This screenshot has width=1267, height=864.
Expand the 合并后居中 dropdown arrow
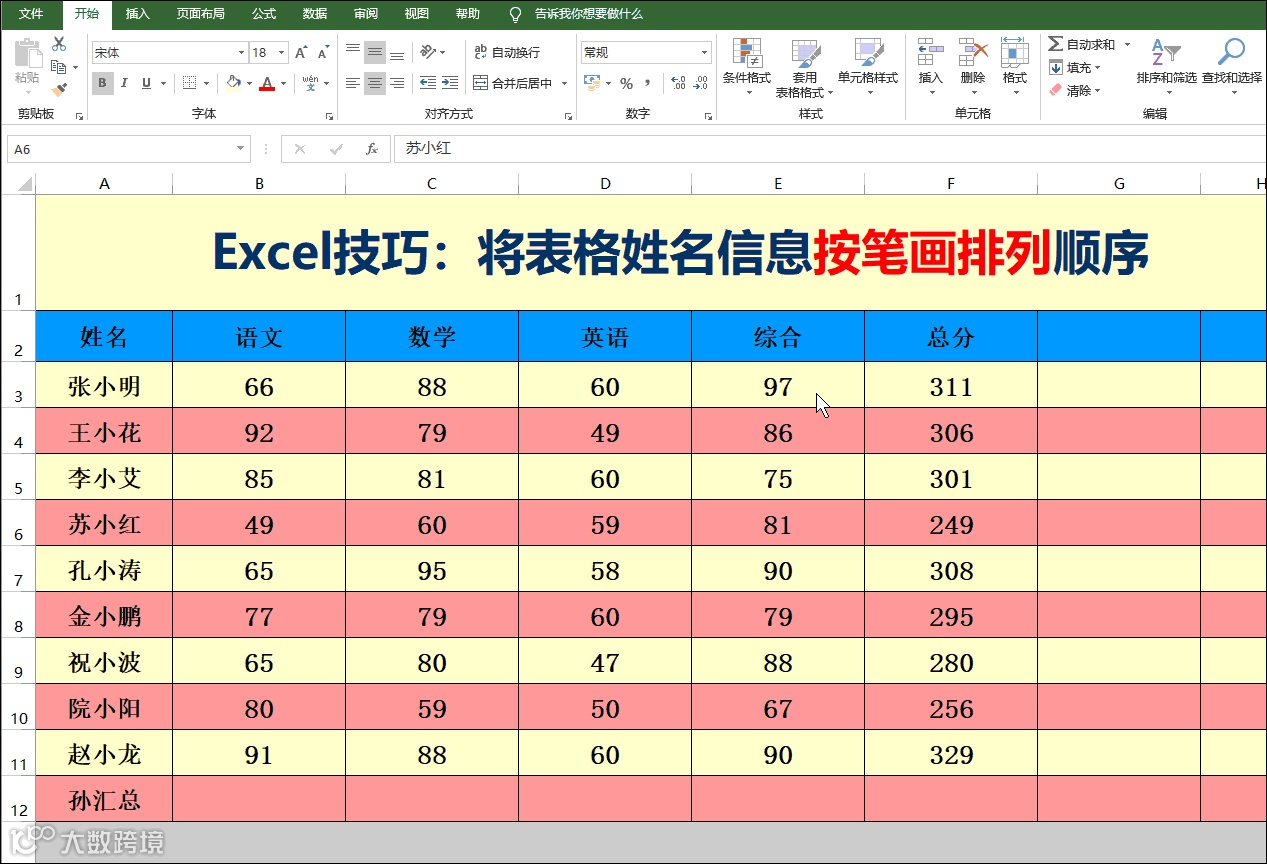tap(564, 83)
